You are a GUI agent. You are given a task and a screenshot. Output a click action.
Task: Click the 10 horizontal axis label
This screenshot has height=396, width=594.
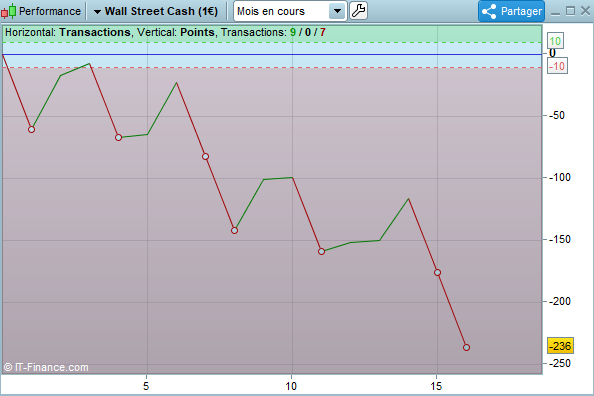[291, 386]
